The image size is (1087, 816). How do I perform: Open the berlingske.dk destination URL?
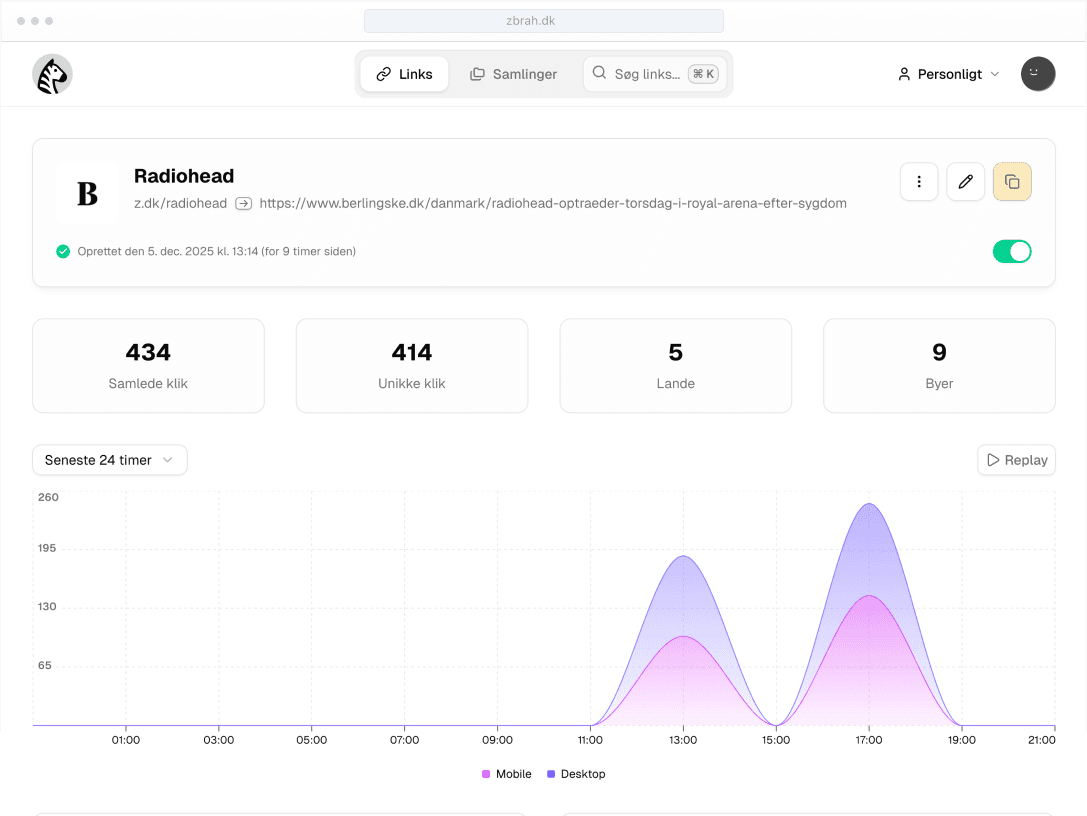pos(553,203)
